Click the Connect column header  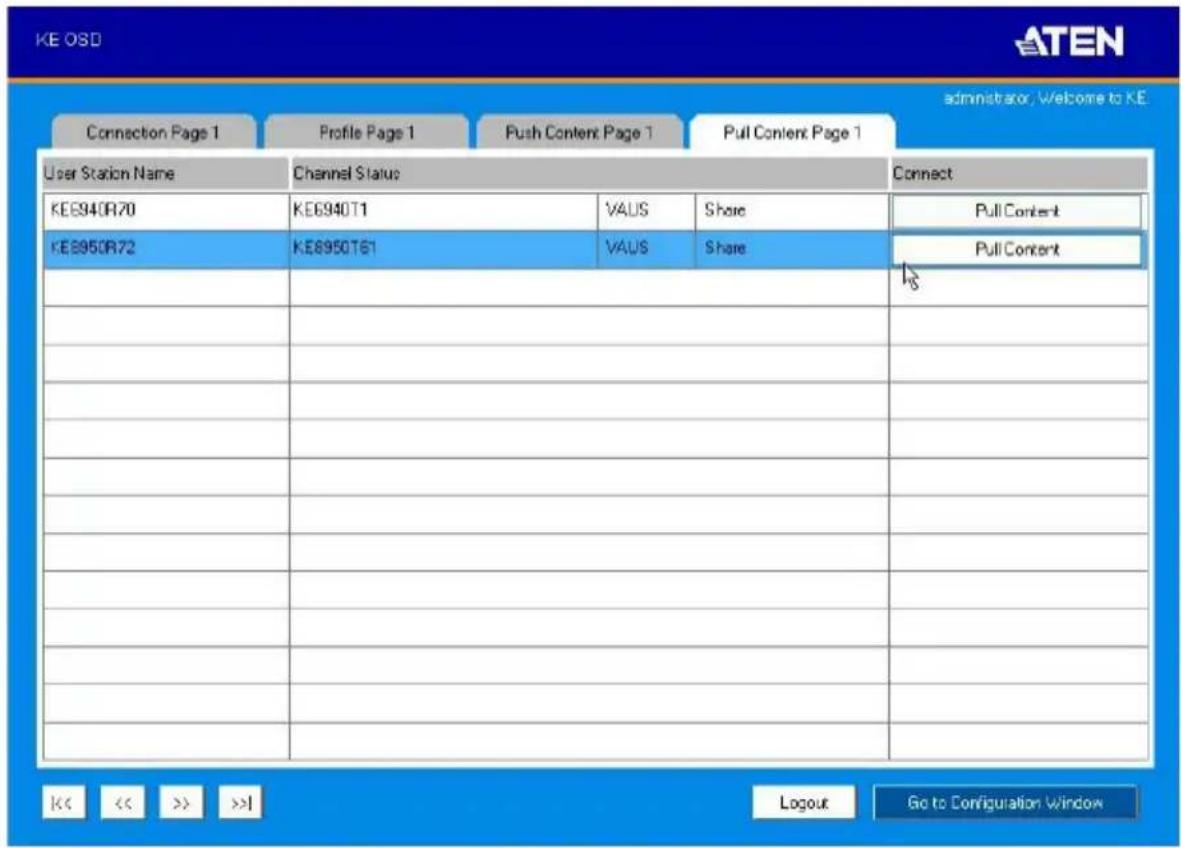(x=1019, y=173)
